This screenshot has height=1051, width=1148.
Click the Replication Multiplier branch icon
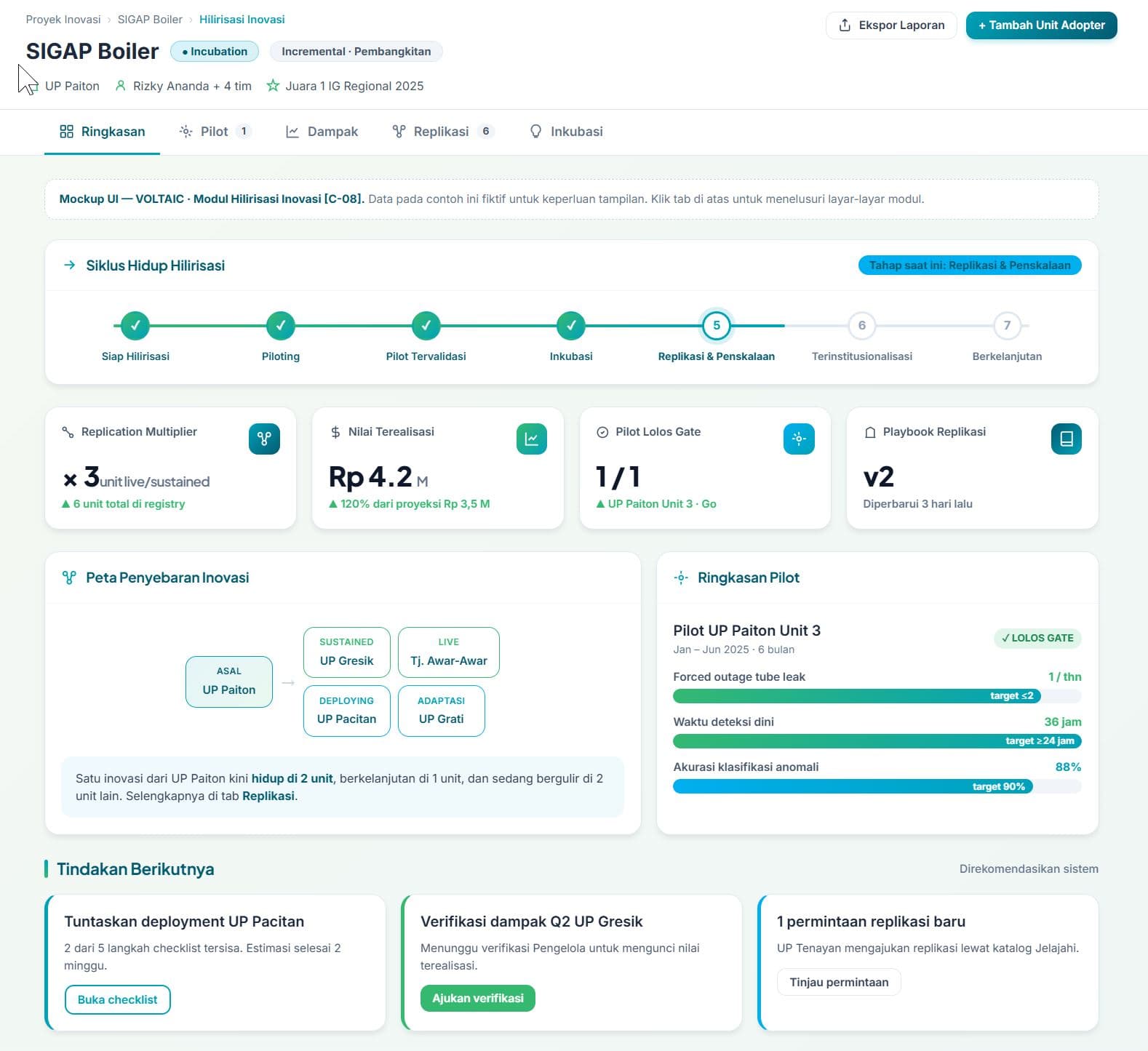click(x=264, y=439)
